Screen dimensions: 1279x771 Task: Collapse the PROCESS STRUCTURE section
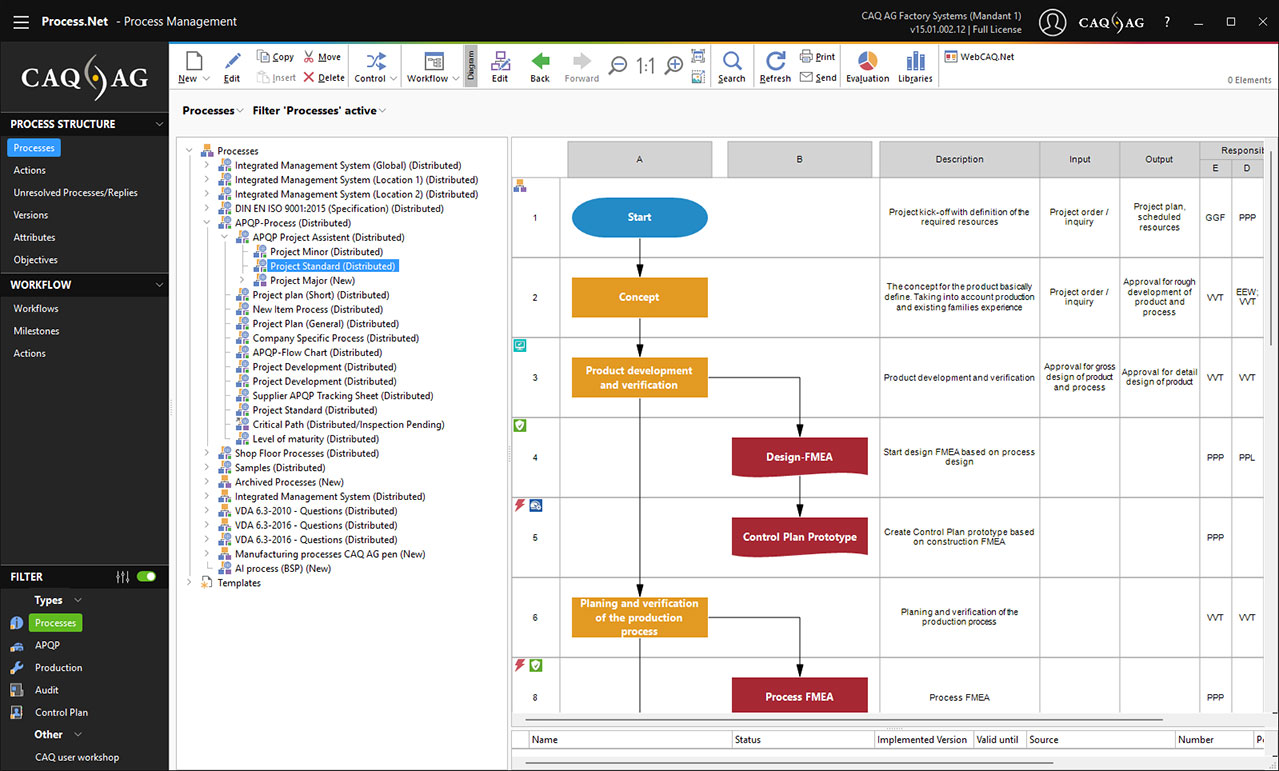tap(159, 124)
